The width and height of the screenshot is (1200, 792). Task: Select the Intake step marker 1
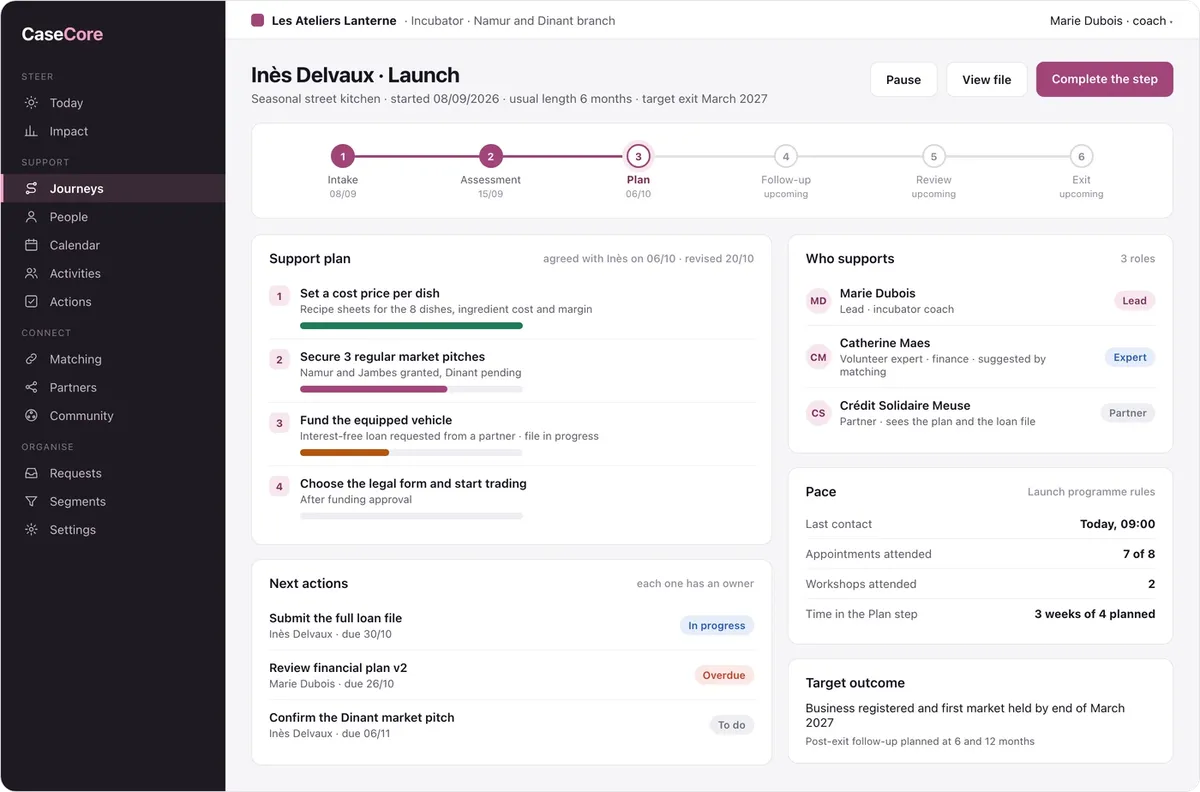pyautogui.click(x=343, y=156)
